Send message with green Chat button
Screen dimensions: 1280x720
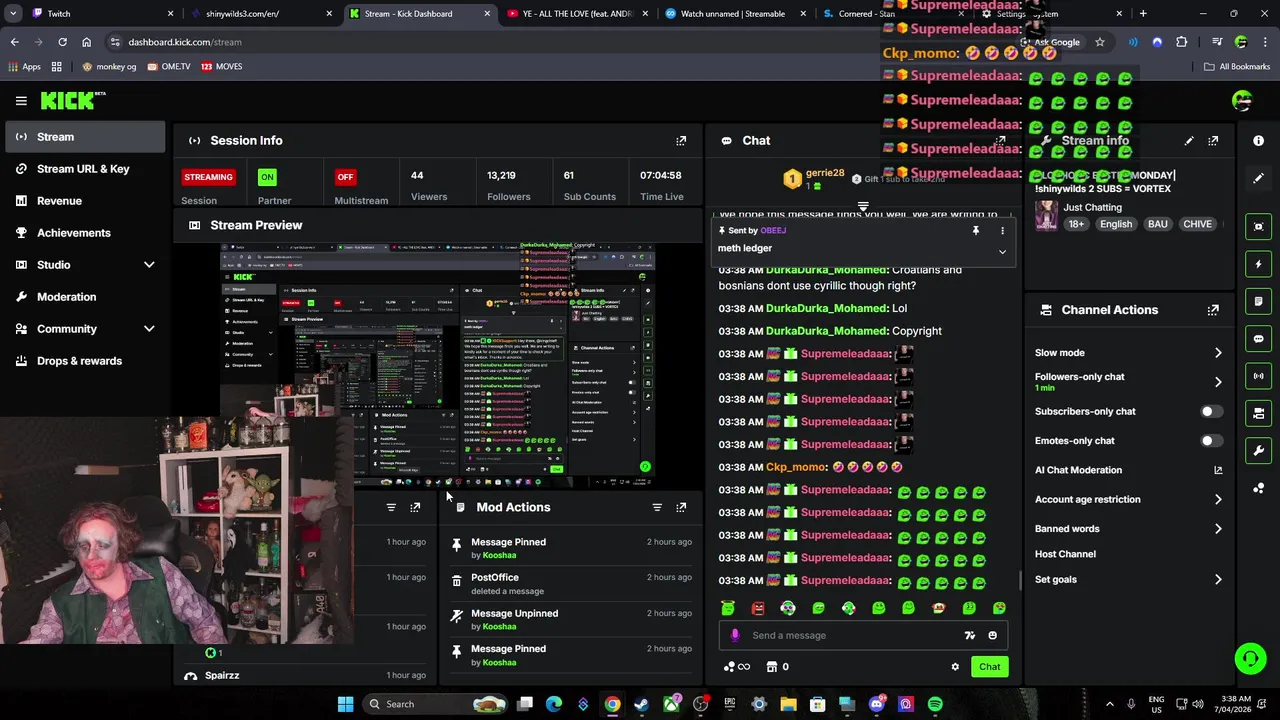(989, 667)
